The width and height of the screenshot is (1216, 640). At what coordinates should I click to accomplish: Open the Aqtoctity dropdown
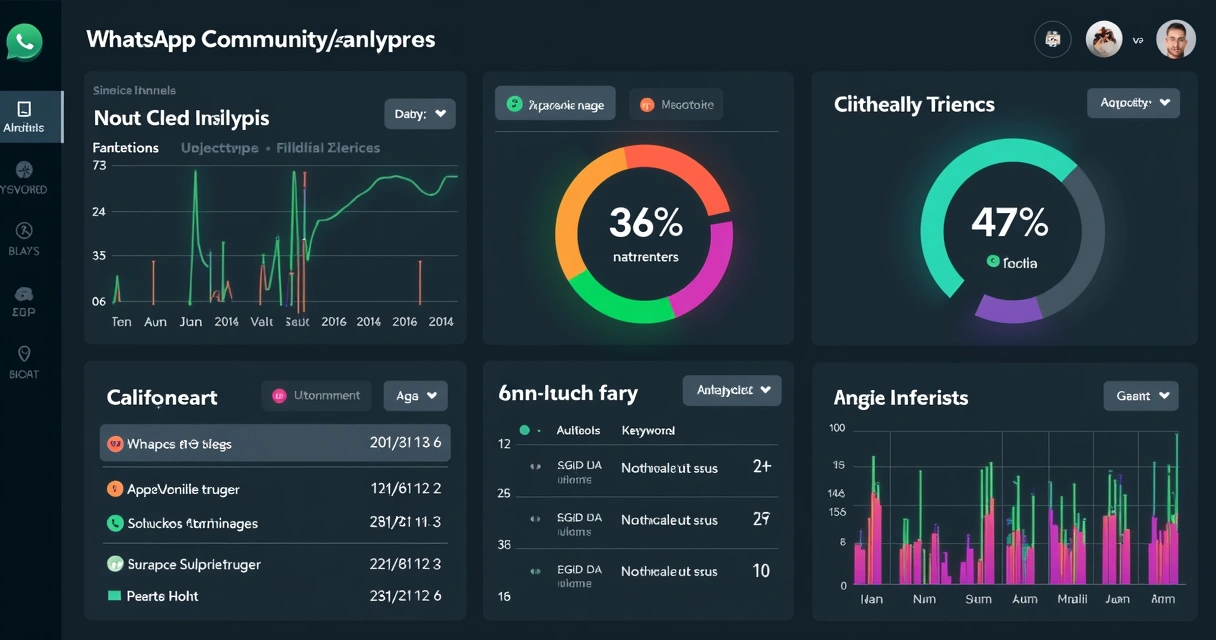coord(1133,103)
